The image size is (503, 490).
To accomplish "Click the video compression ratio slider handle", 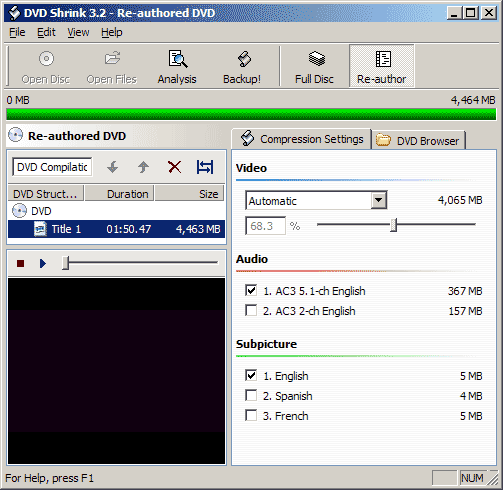I will pos(394,225).
